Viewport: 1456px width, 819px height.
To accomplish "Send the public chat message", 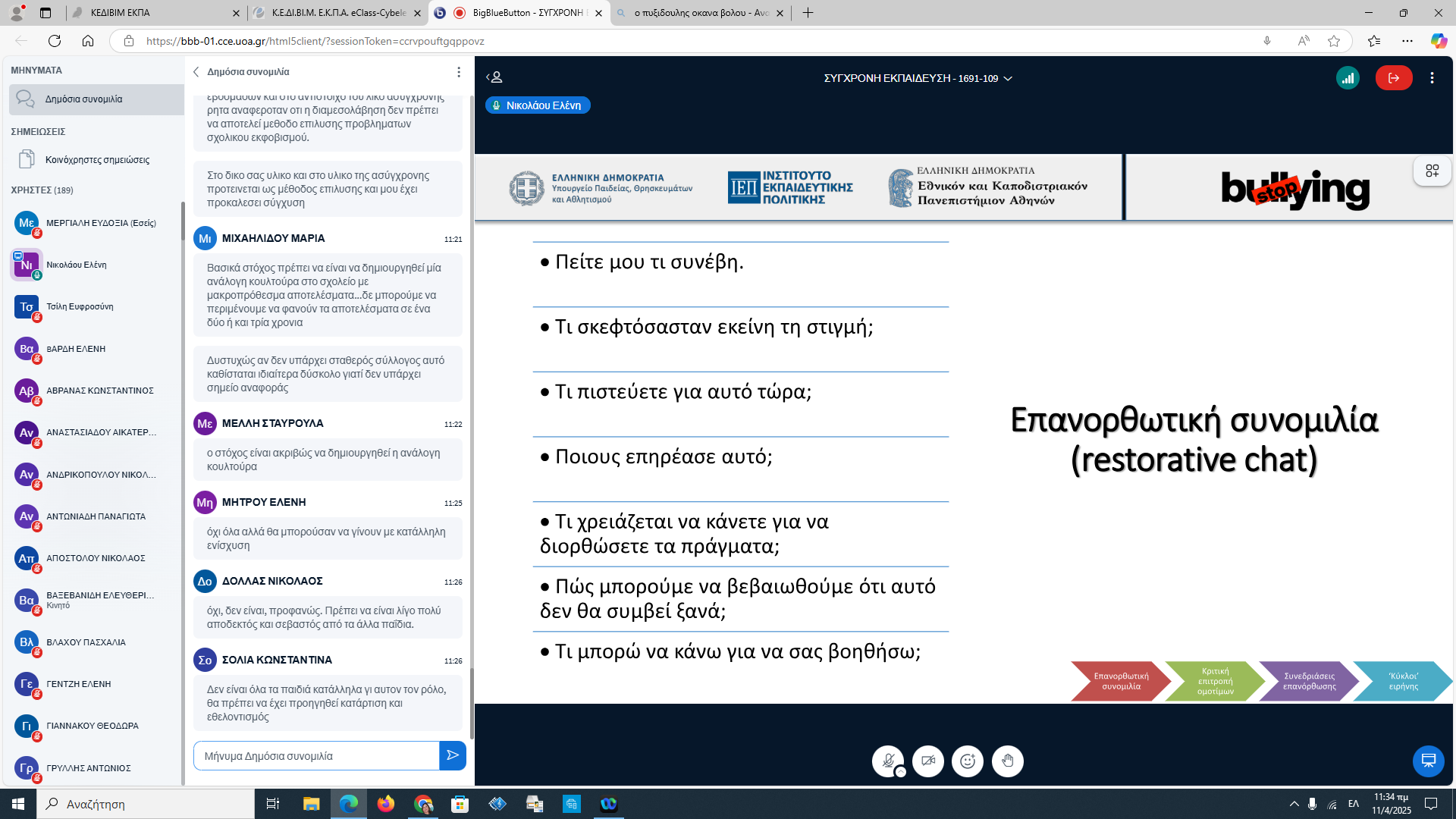I will tap(453, 755).
